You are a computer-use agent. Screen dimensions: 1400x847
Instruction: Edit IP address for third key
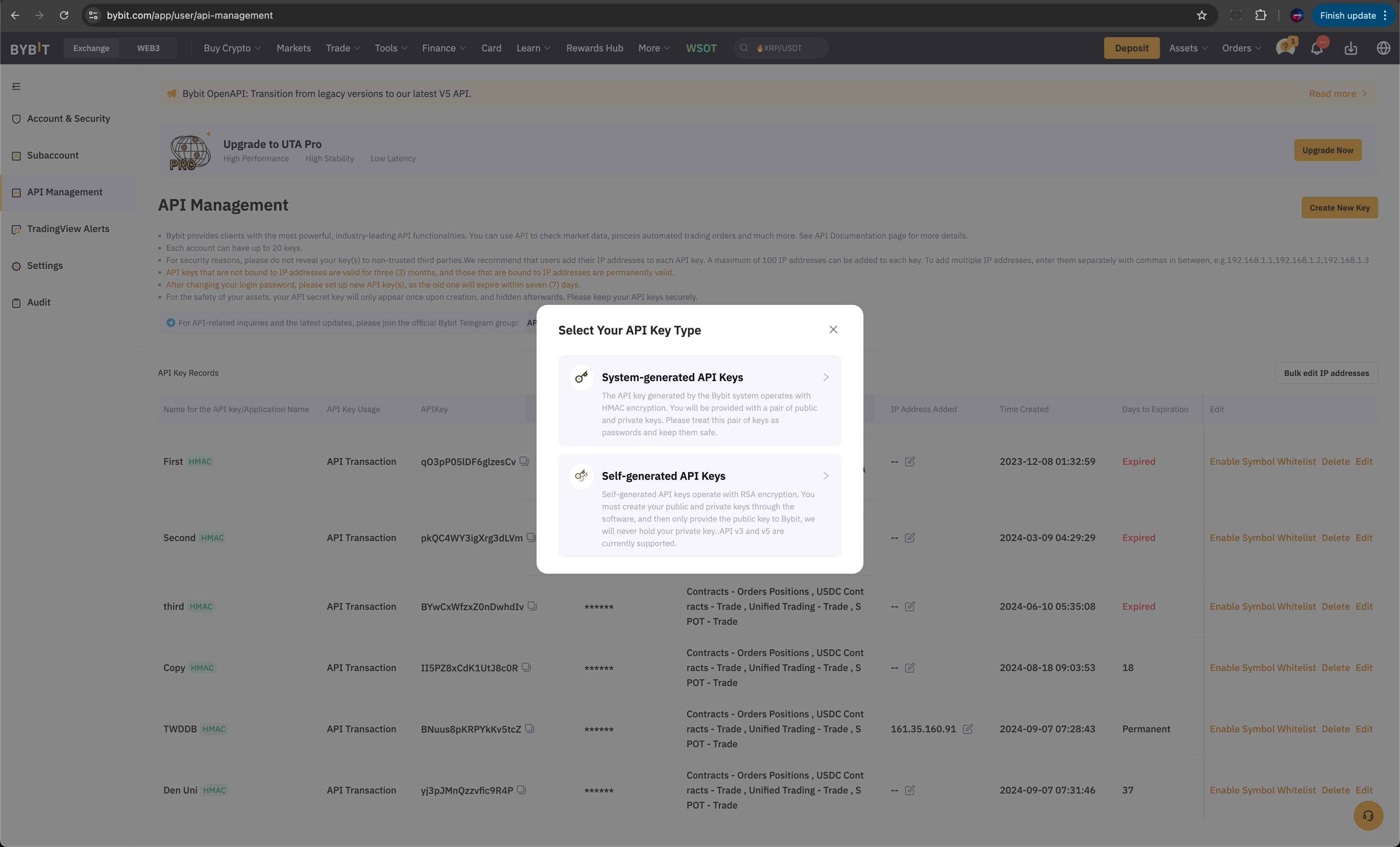[910, 606]
